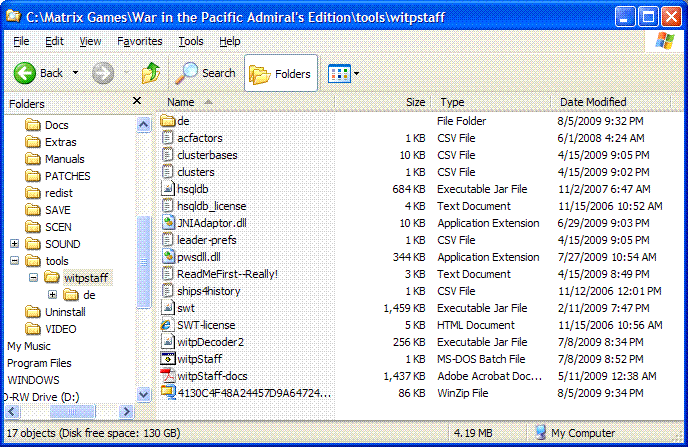Click the folder tree scroll-up arrow

point(143,125)
